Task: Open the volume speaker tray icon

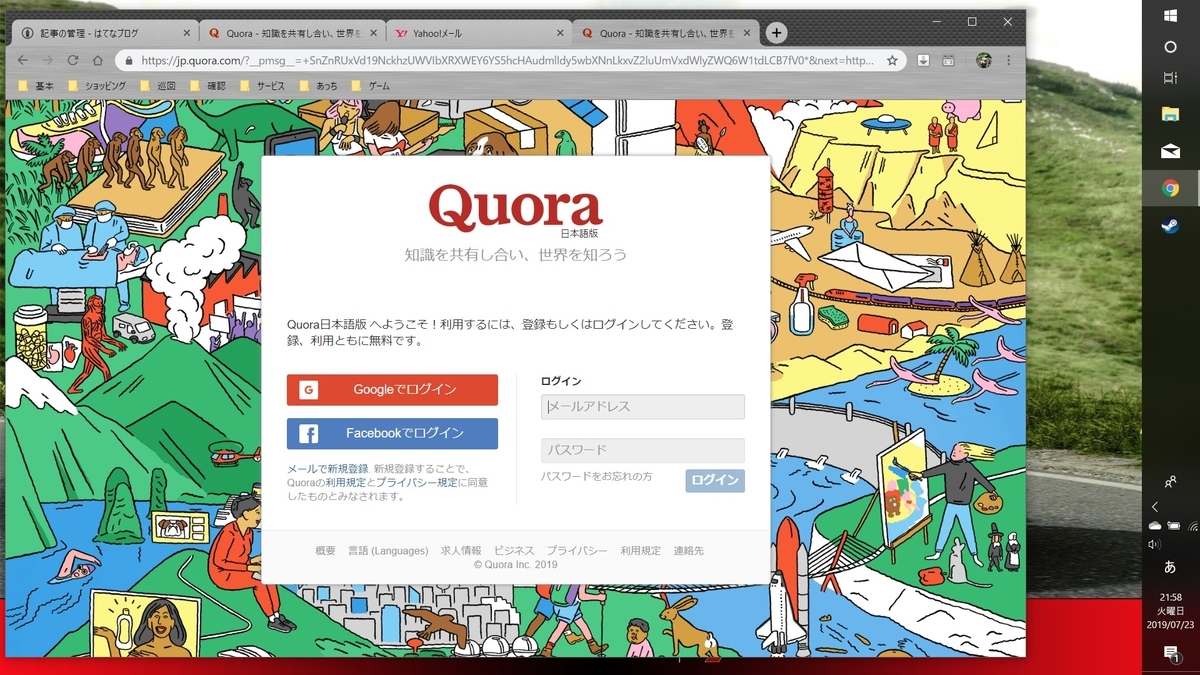Action: click(1155, 544)
